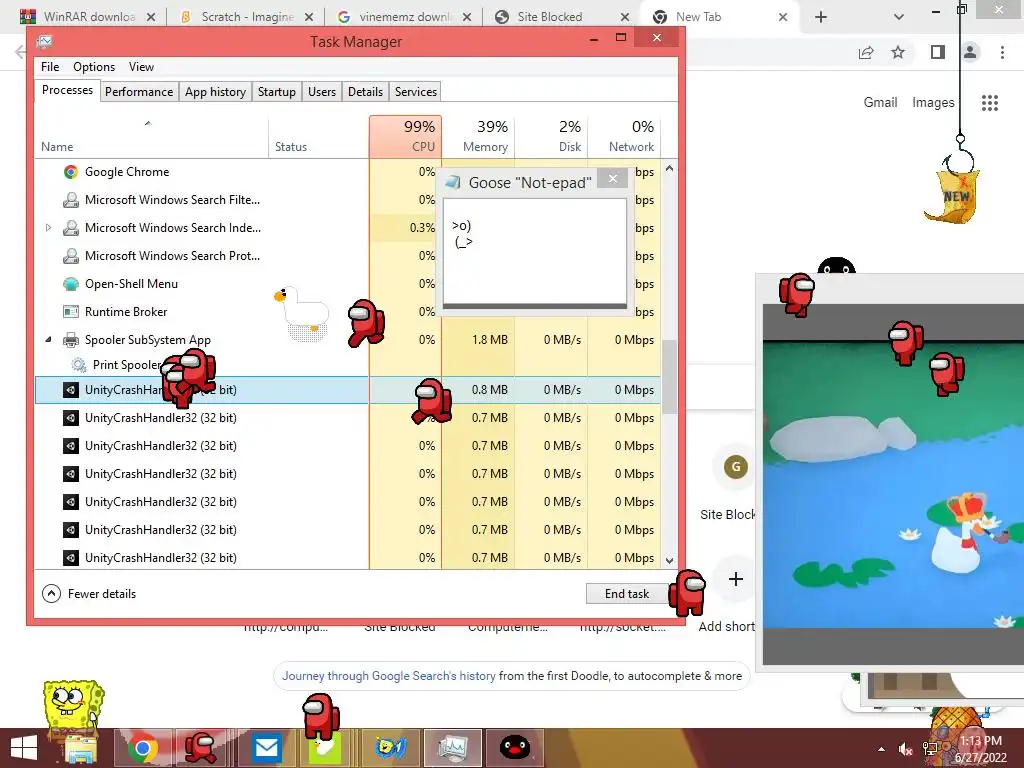Switch to the App history tab
Viewport: 1024px width, 768px height.
216,92
